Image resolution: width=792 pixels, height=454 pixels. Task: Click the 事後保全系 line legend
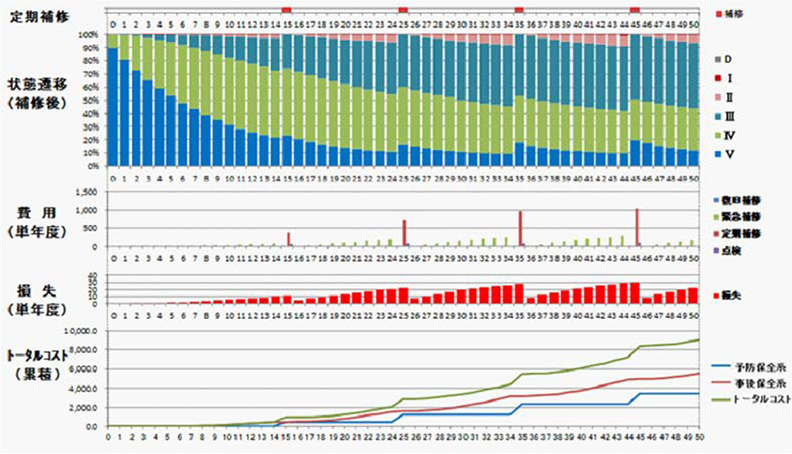point(740,383)
